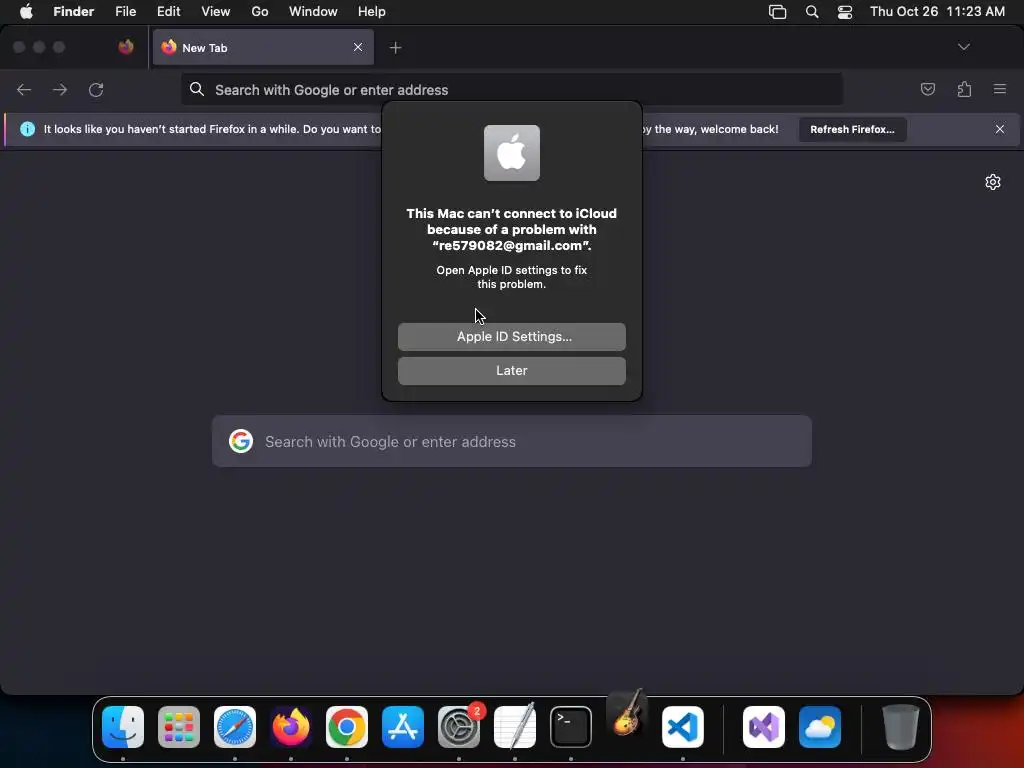Viewport: 1024px width, 768px height.
Task: Open Finder from the Dock
Action: 123,727
